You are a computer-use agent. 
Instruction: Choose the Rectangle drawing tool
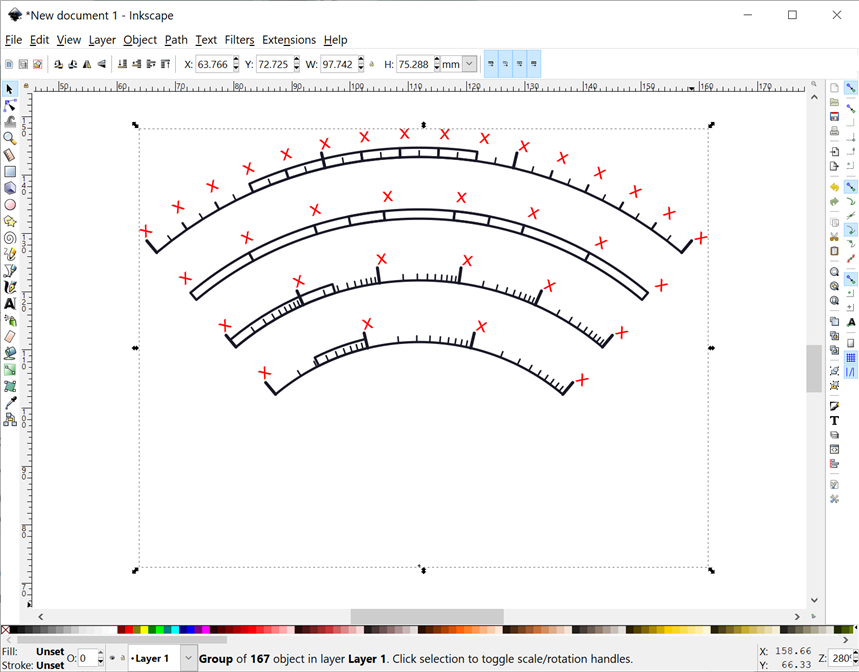pos(10,172)
